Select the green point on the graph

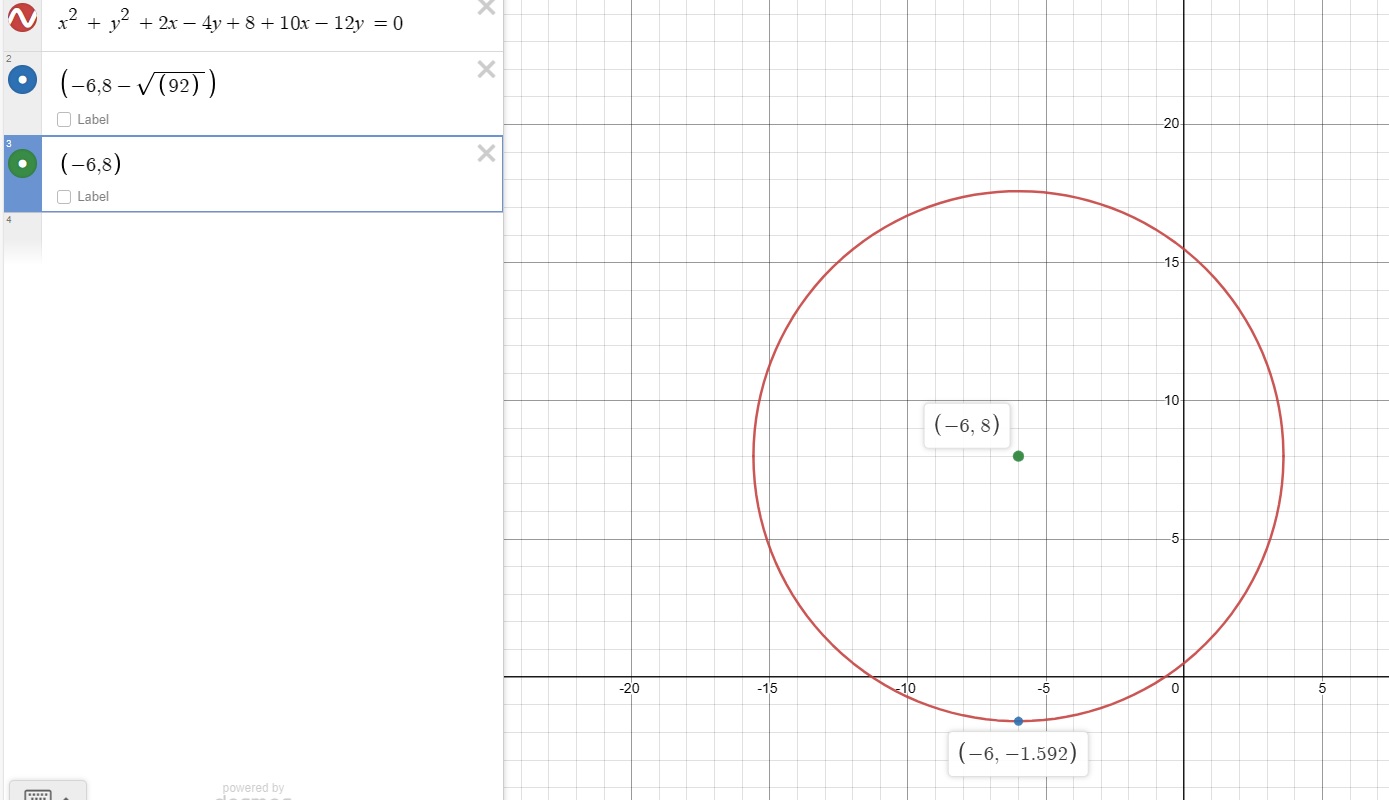[1018, 456]
